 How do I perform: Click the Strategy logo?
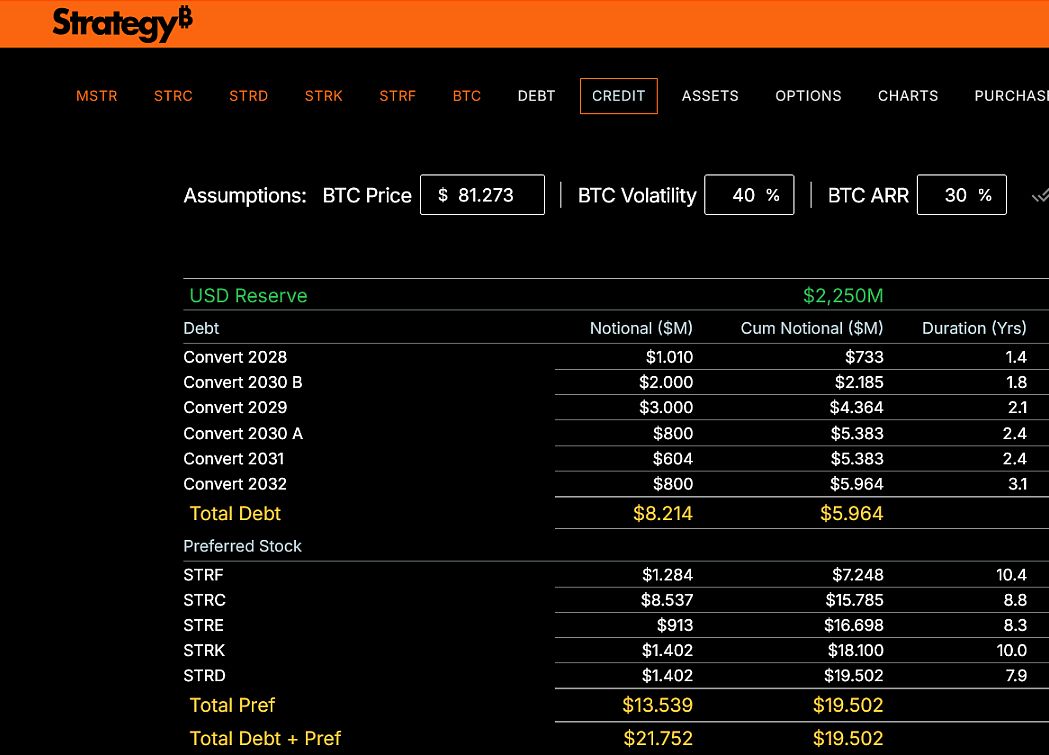click(x=122, y=24)
